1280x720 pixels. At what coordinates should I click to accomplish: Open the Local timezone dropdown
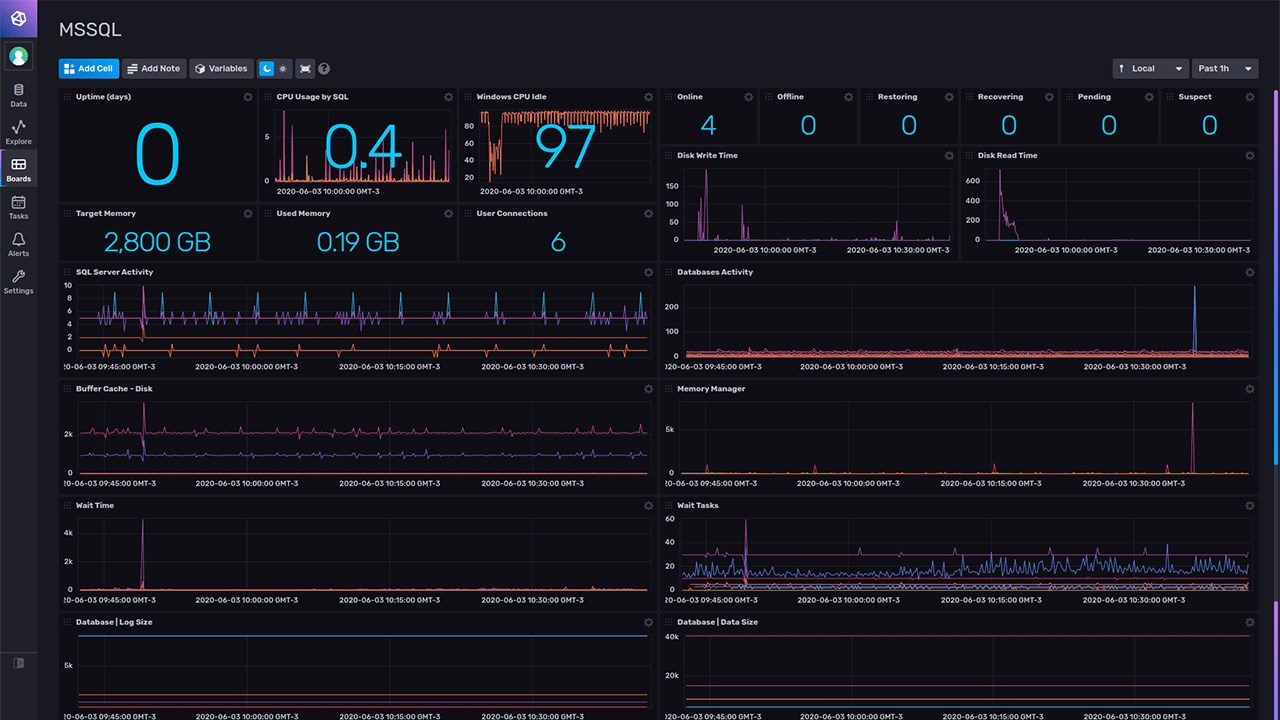point(1151,69)
